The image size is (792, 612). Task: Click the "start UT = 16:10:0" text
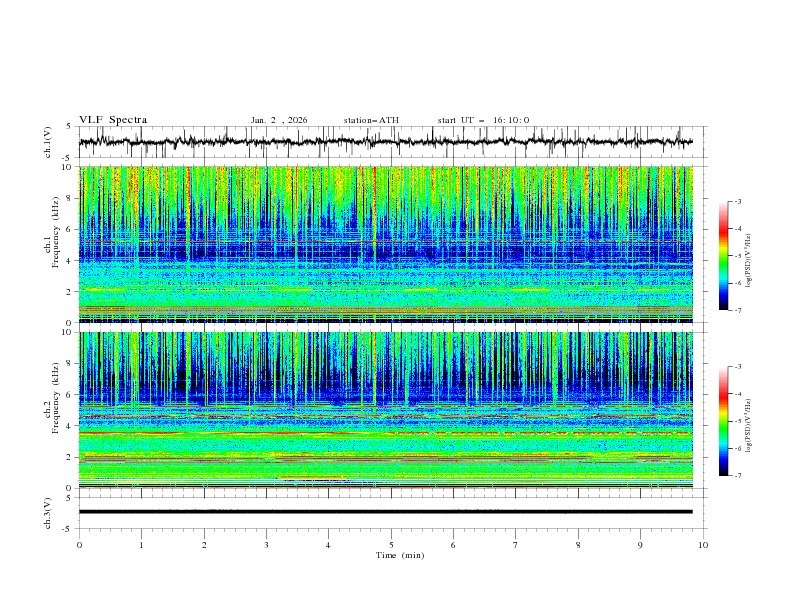pyautogui.click(x=483, y=120)
